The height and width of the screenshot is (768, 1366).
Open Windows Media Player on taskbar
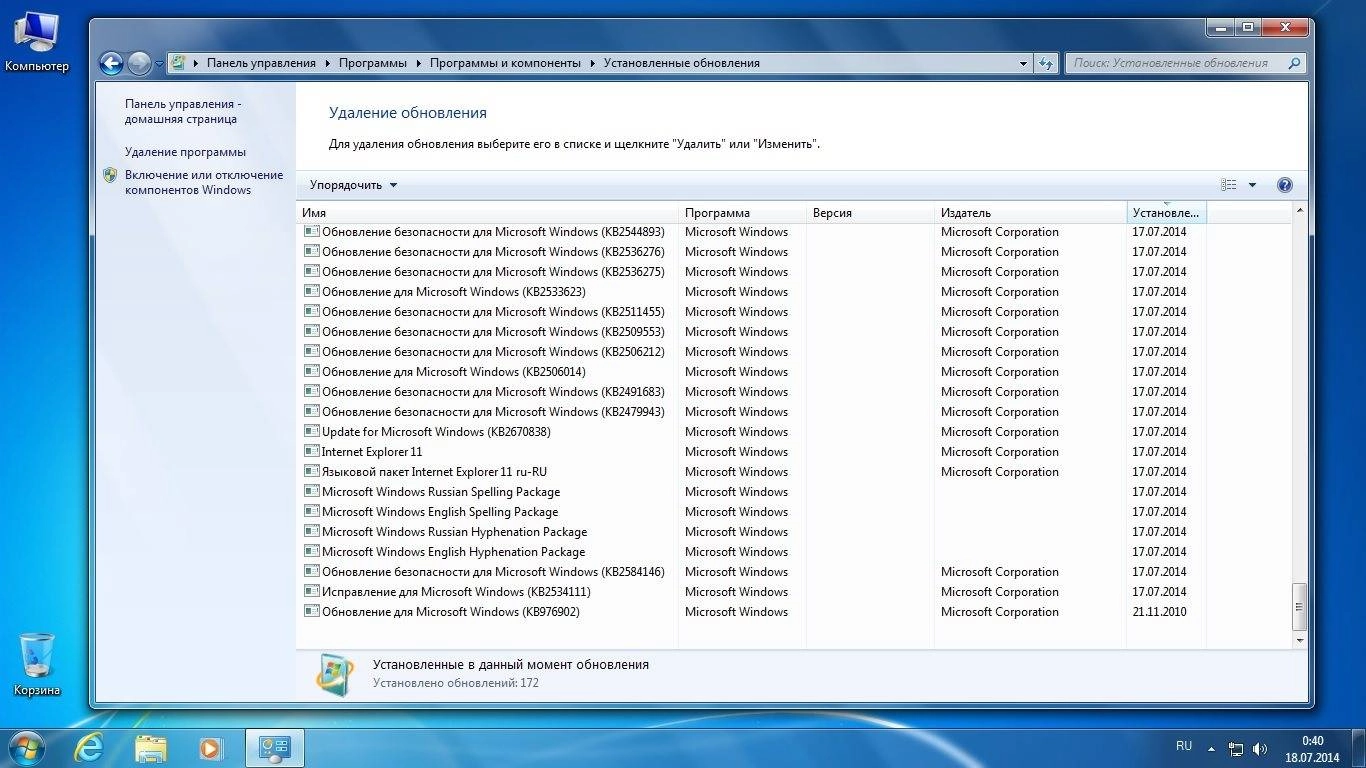[x=210, y=747]
